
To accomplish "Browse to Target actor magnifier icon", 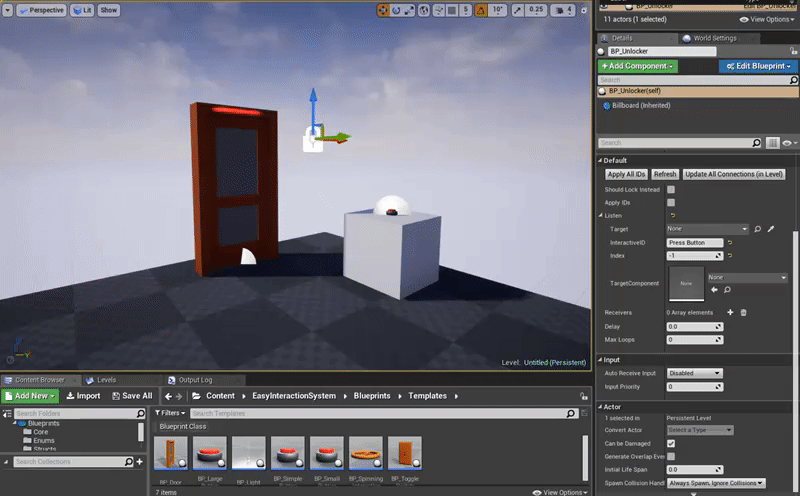I will click(x=758, y=229).
